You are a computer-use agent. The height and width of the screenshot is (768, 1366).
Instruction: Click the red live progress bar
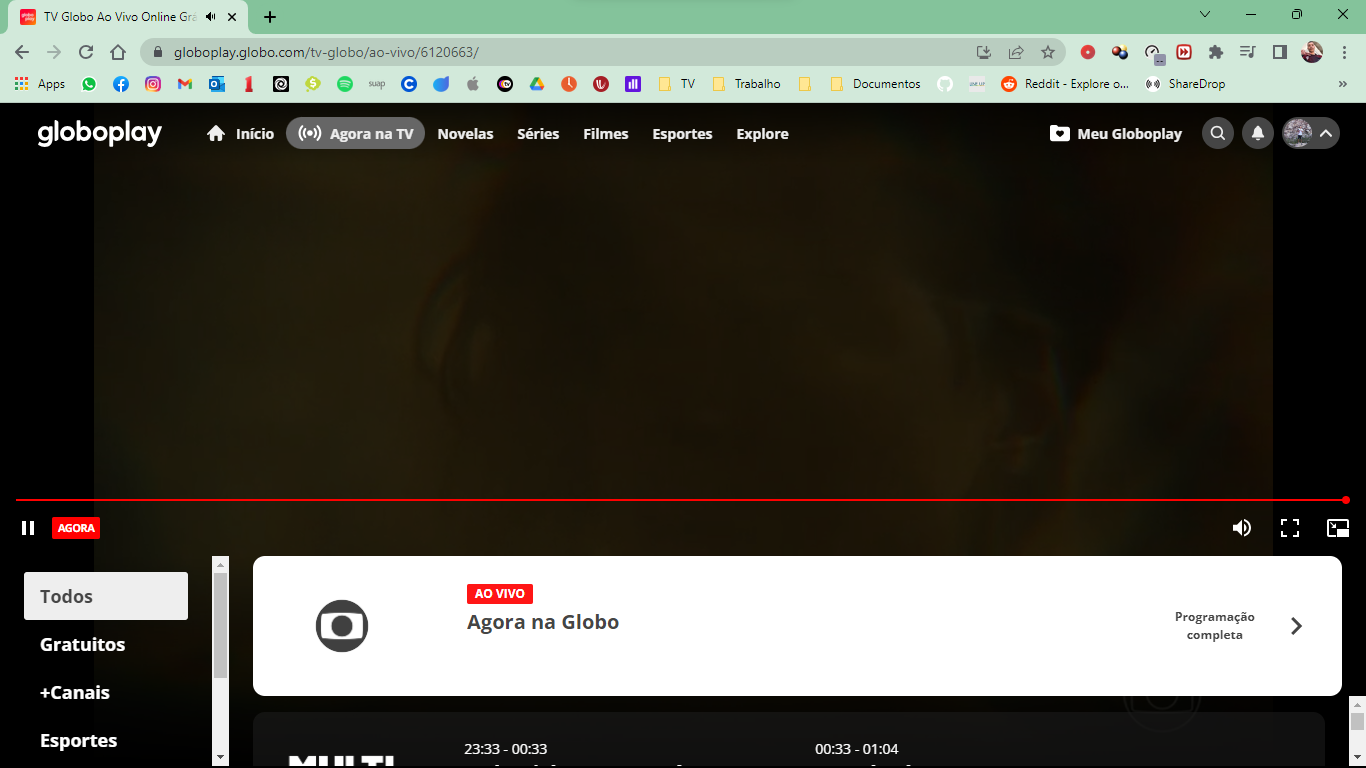[680, 500]
